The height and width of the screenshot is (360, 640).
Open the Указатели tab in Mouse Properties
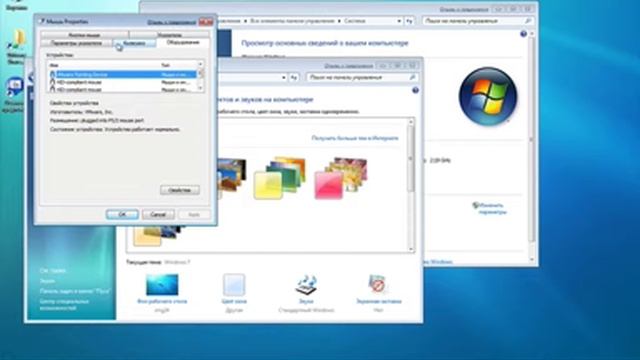[169, 35]
